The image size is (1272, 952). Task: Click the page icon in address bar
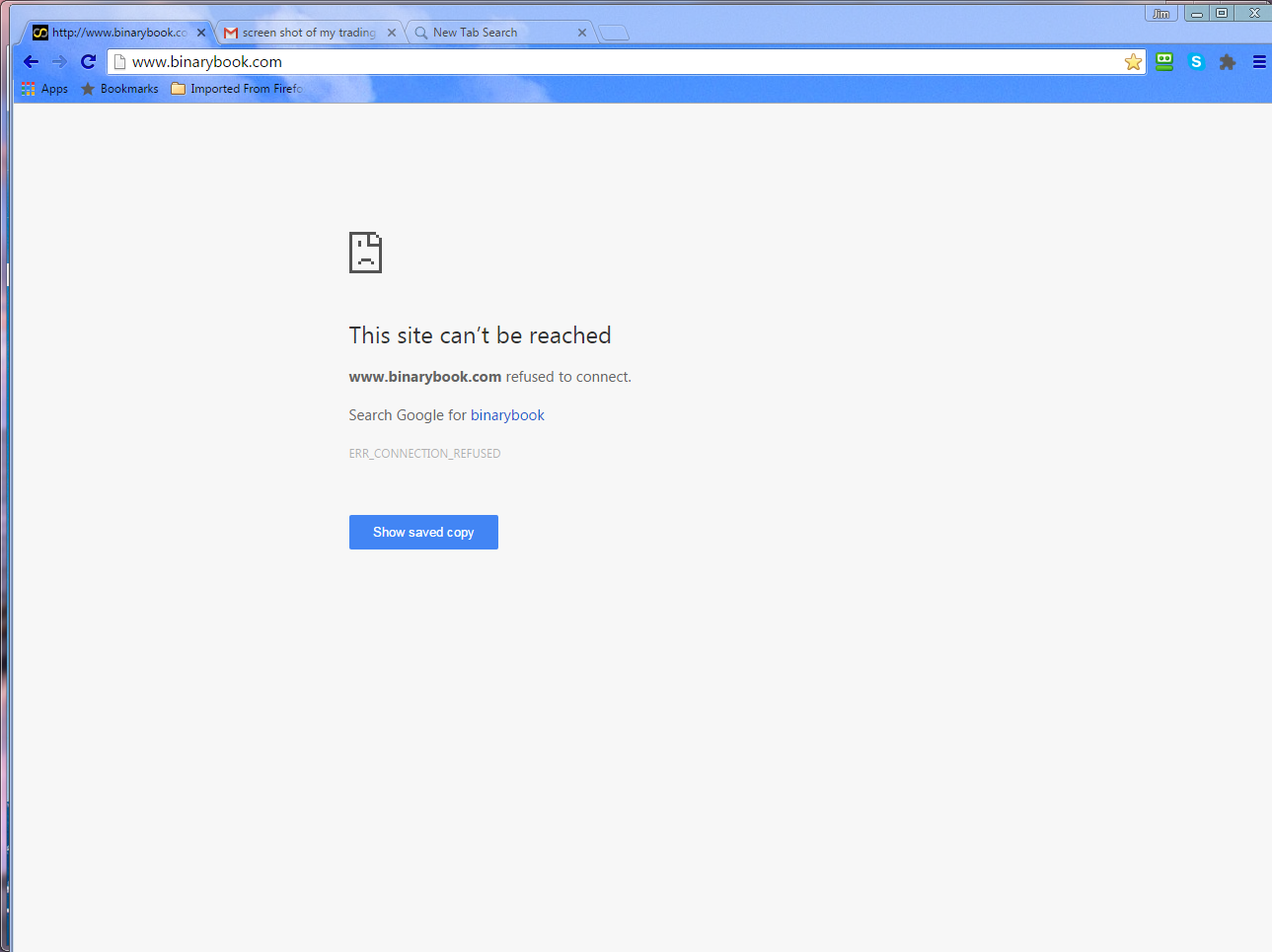point(120,62)
